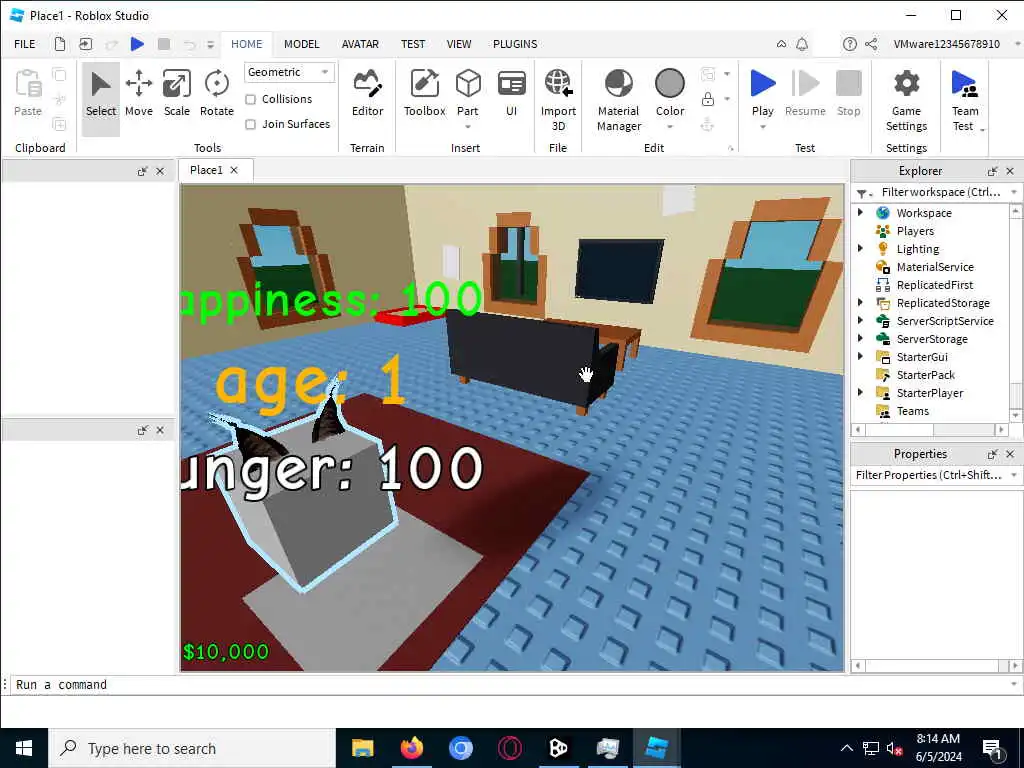Enable the Collisions checkbox
The height and width of the screenshot is (768, 1024).
pyautogui.click(x=250, y=99)
